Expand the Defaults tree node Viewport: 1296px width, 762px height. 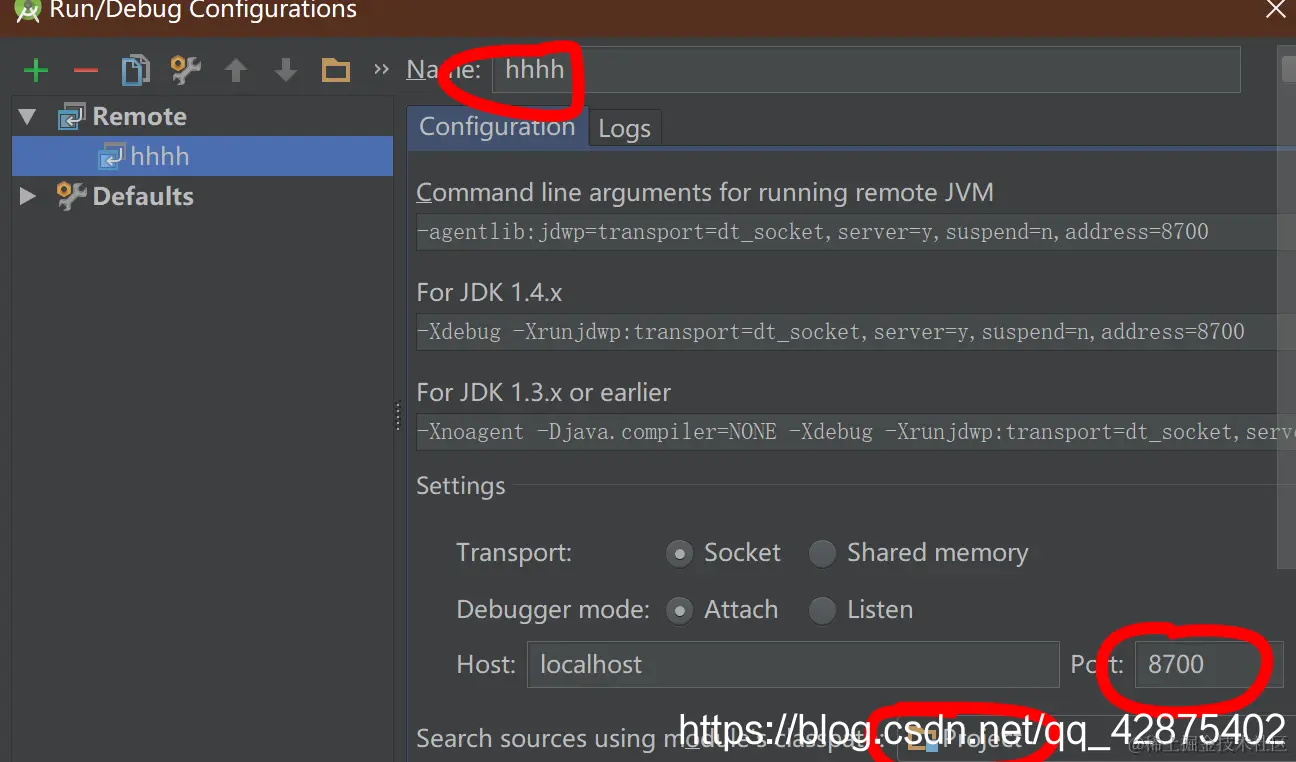pyautogui.click(x=28, y=196)
